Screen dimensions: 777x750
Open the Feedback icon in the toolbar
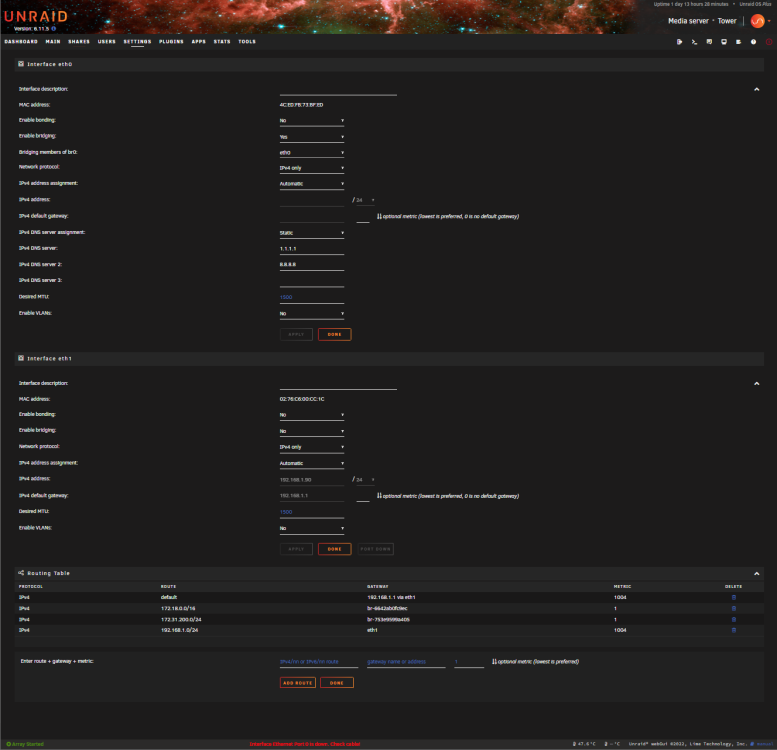point(709,42)
